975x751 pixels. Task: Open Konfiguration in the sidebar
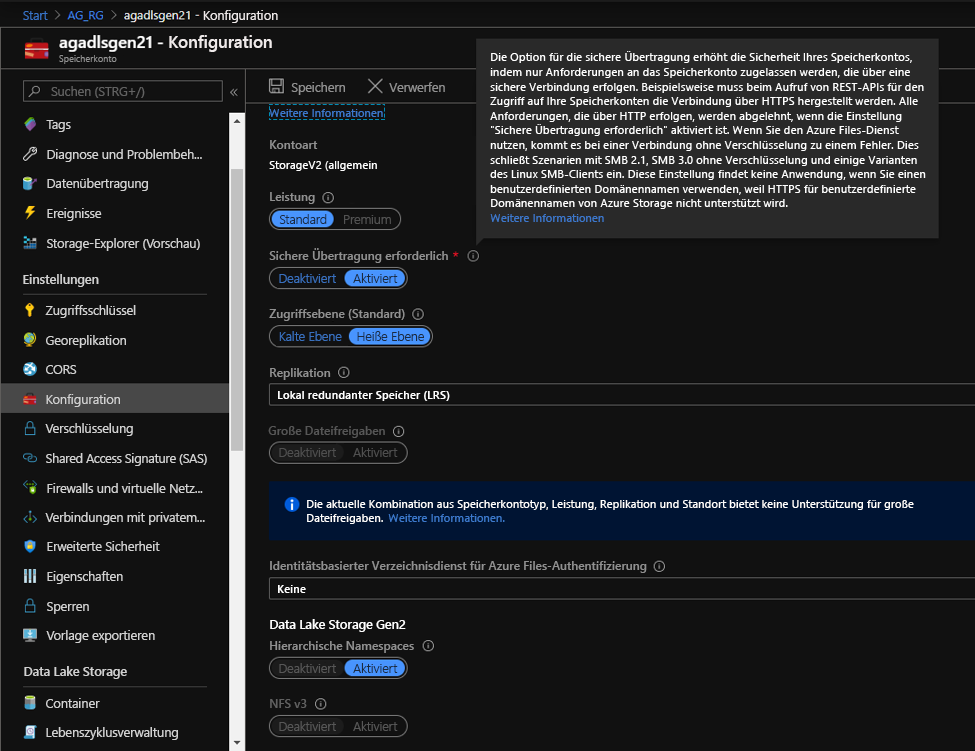115,399
